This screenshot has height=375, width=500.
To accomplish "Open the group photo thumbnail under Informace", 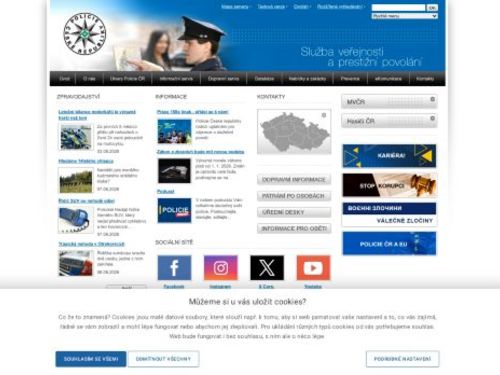I will point(174,132).
